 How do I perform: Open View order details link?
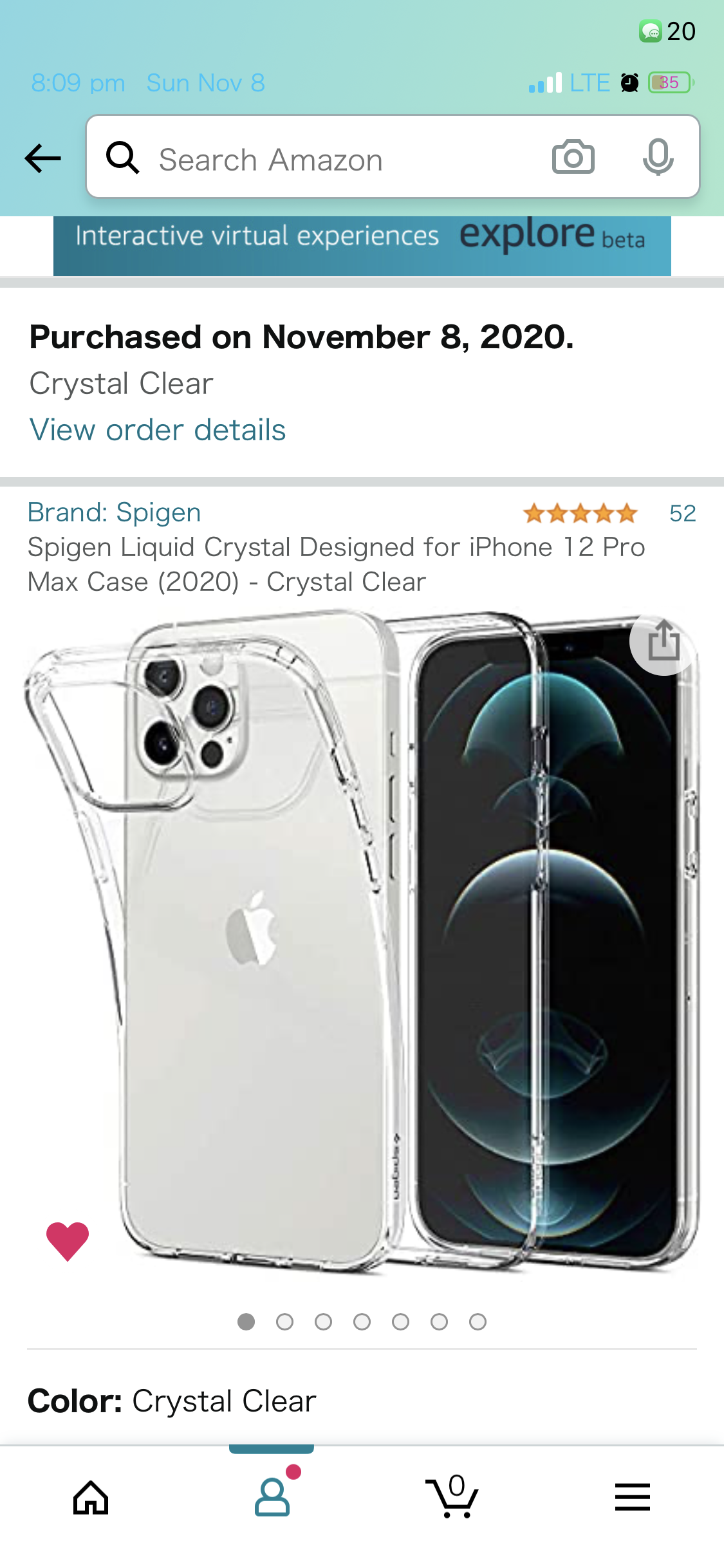(158, 430)
